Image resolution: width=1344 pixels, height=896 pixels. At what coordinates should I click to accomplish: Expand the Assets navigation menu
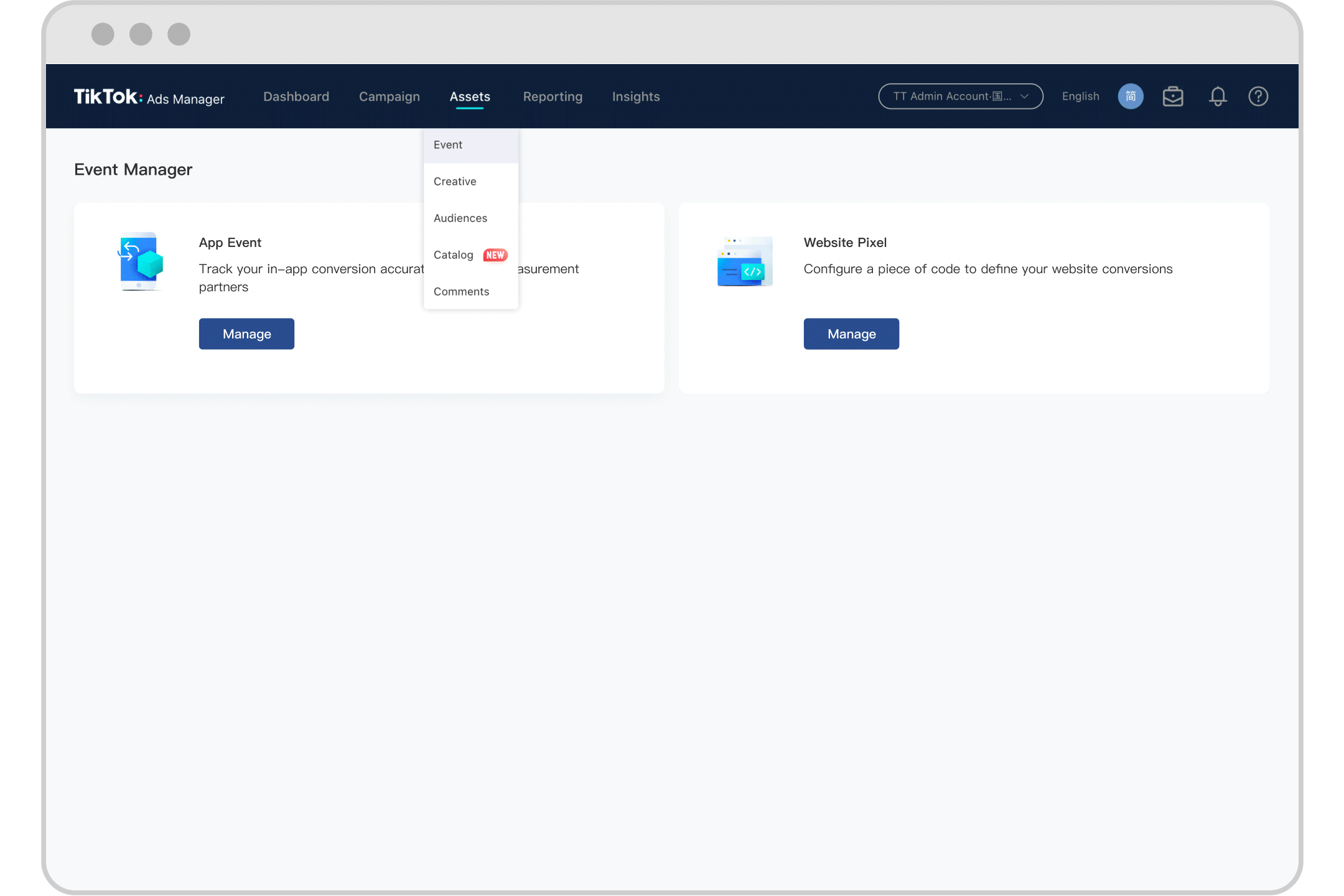(x=470, y=96)
